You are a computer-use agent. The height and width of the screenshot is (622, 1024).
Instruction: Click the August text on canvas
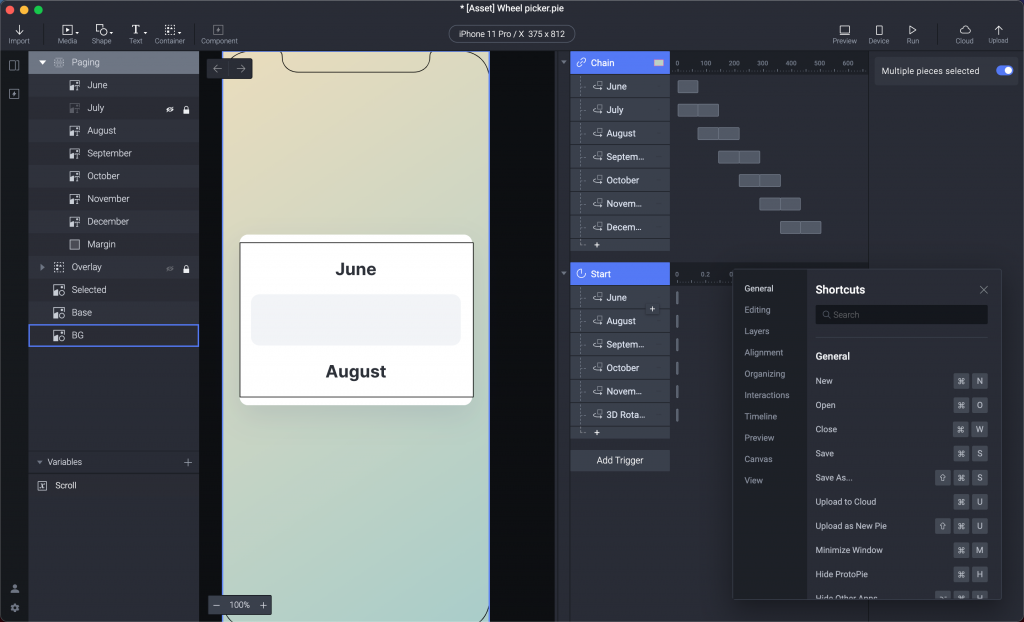(356, 371)
